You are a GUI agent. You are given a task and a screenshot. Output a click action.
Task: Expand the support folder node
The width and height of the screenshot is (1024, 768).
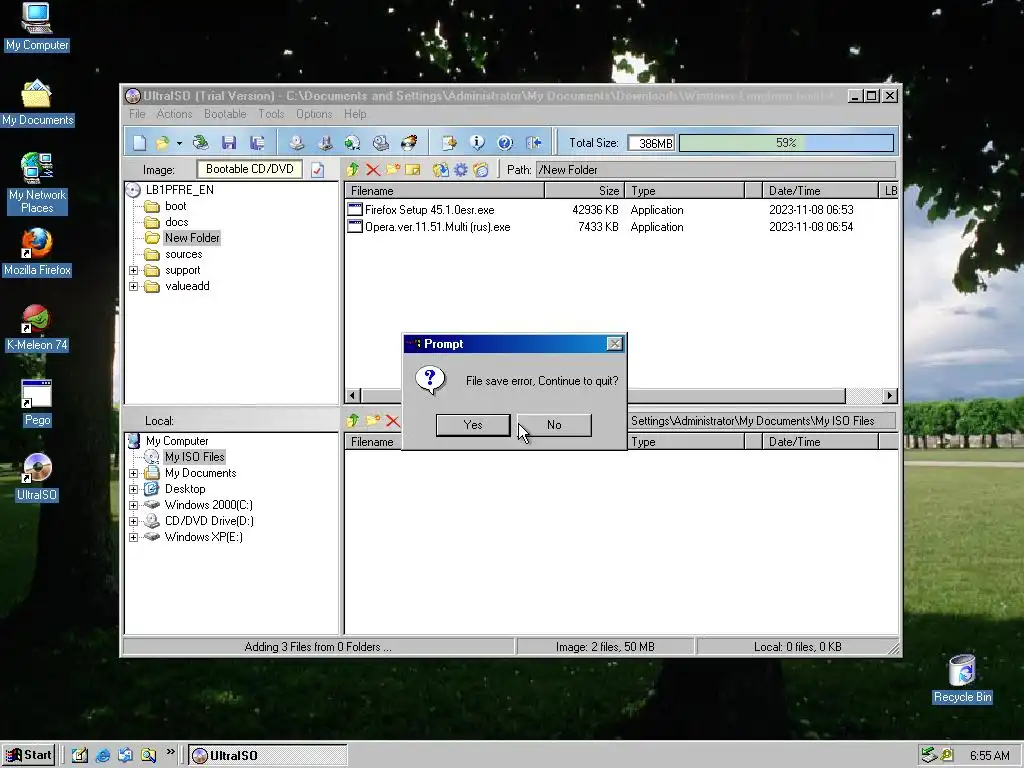pos(134,270)
